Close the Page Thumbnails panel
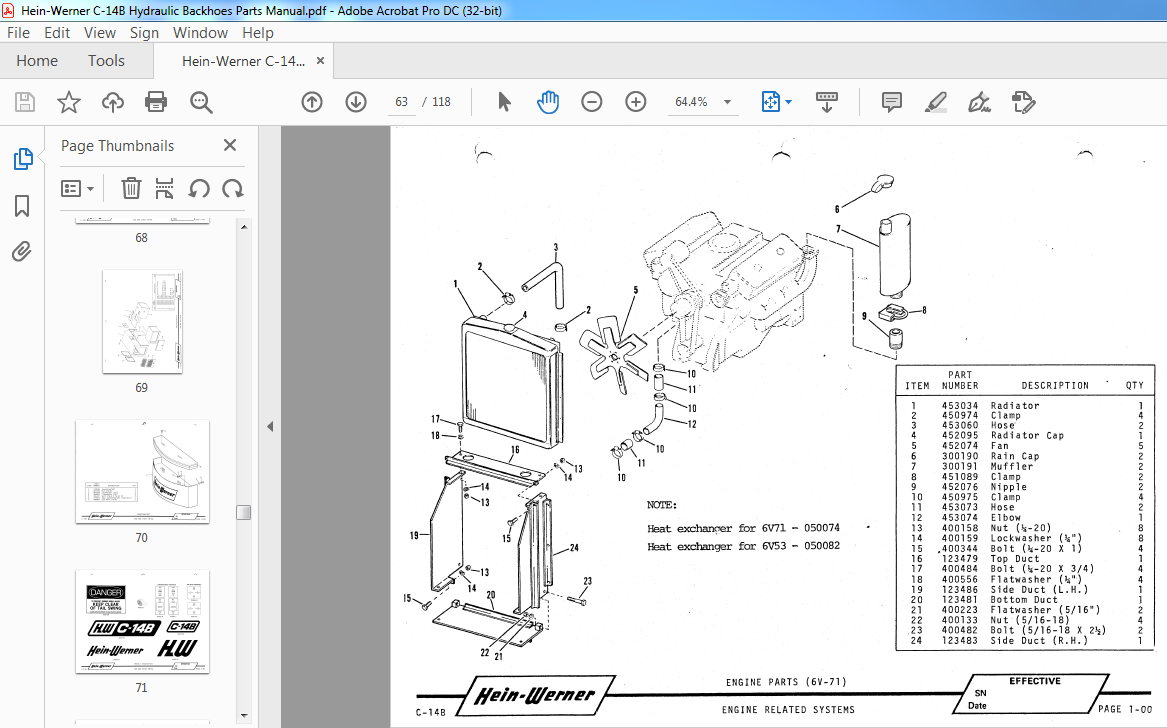The width and height of the screenshot is (1167, 728). 230,145
